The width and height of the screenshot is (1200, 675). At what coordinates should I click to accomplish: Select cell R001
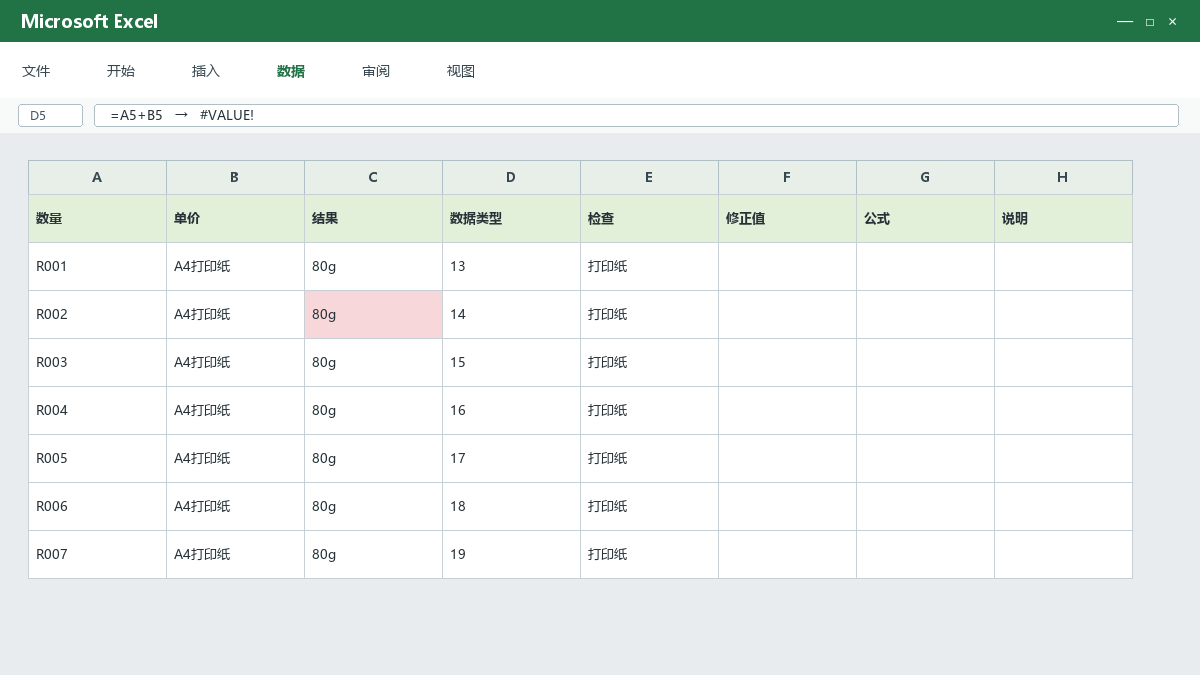coord(97,266)
